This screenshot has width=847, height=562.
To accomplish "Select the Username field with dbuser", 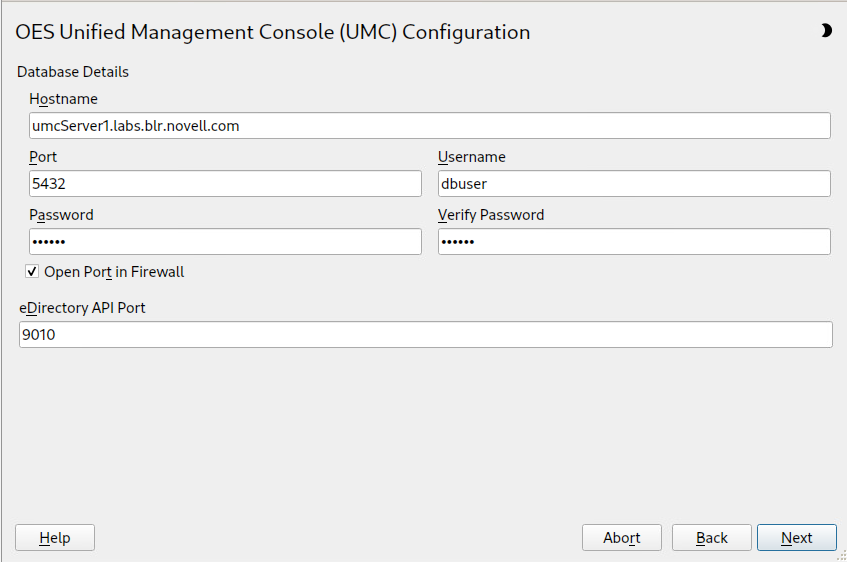I will point(634,184).
